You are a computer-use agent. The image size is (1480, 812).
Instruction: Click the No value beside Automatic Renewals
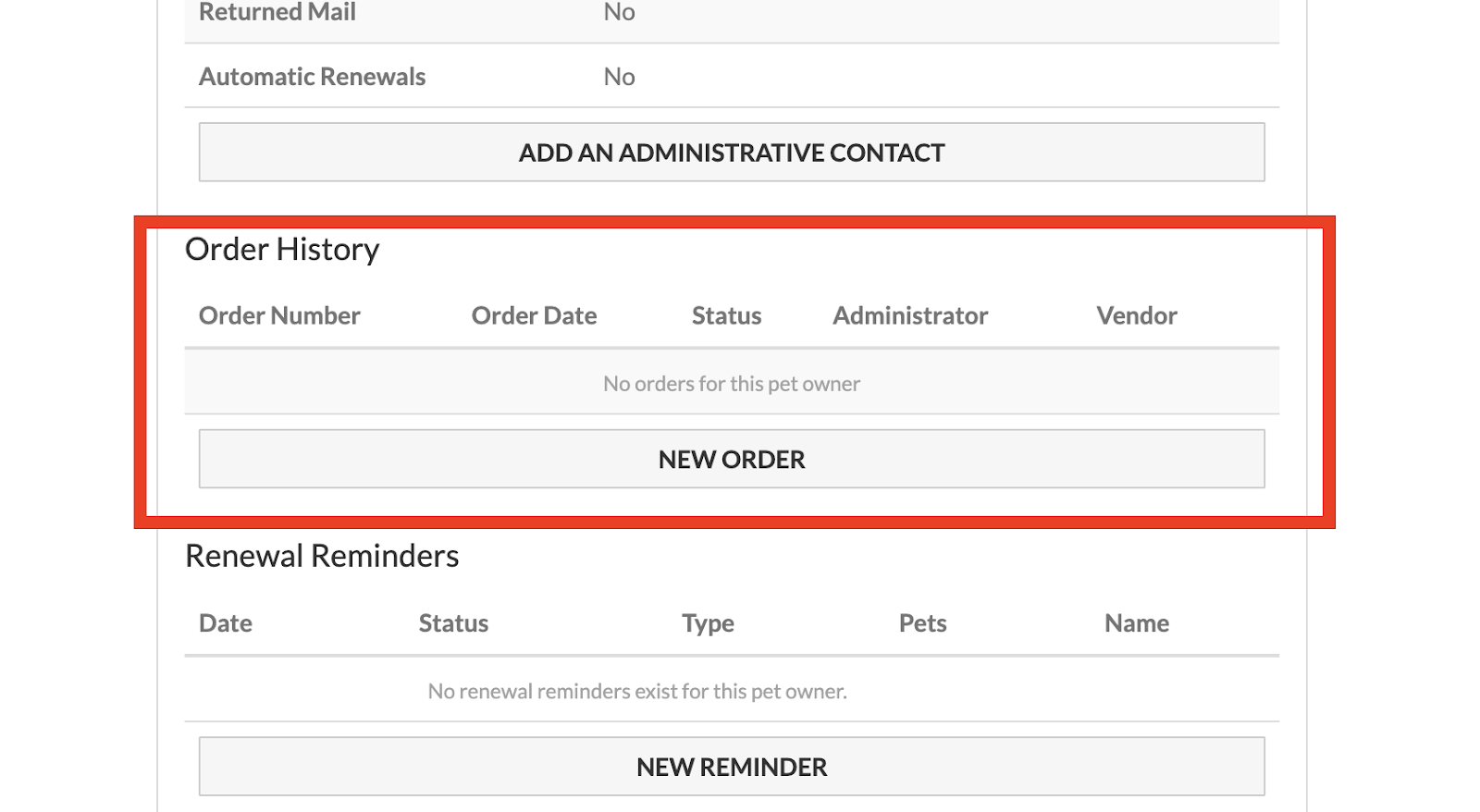(x=618, y=77)
